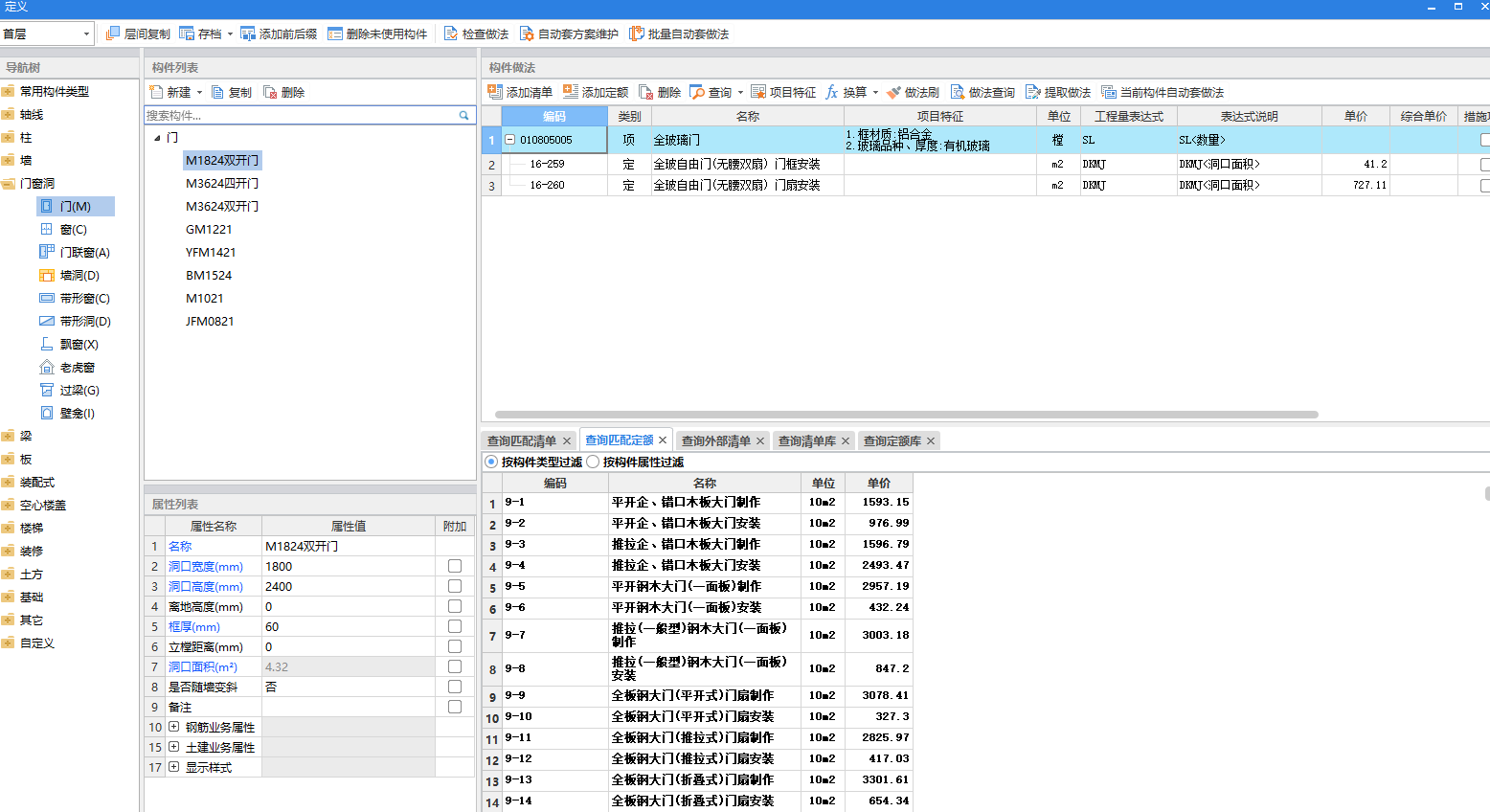
Task: Click the search magnifier in 搜索构件 box
Action: coord(464,115)
